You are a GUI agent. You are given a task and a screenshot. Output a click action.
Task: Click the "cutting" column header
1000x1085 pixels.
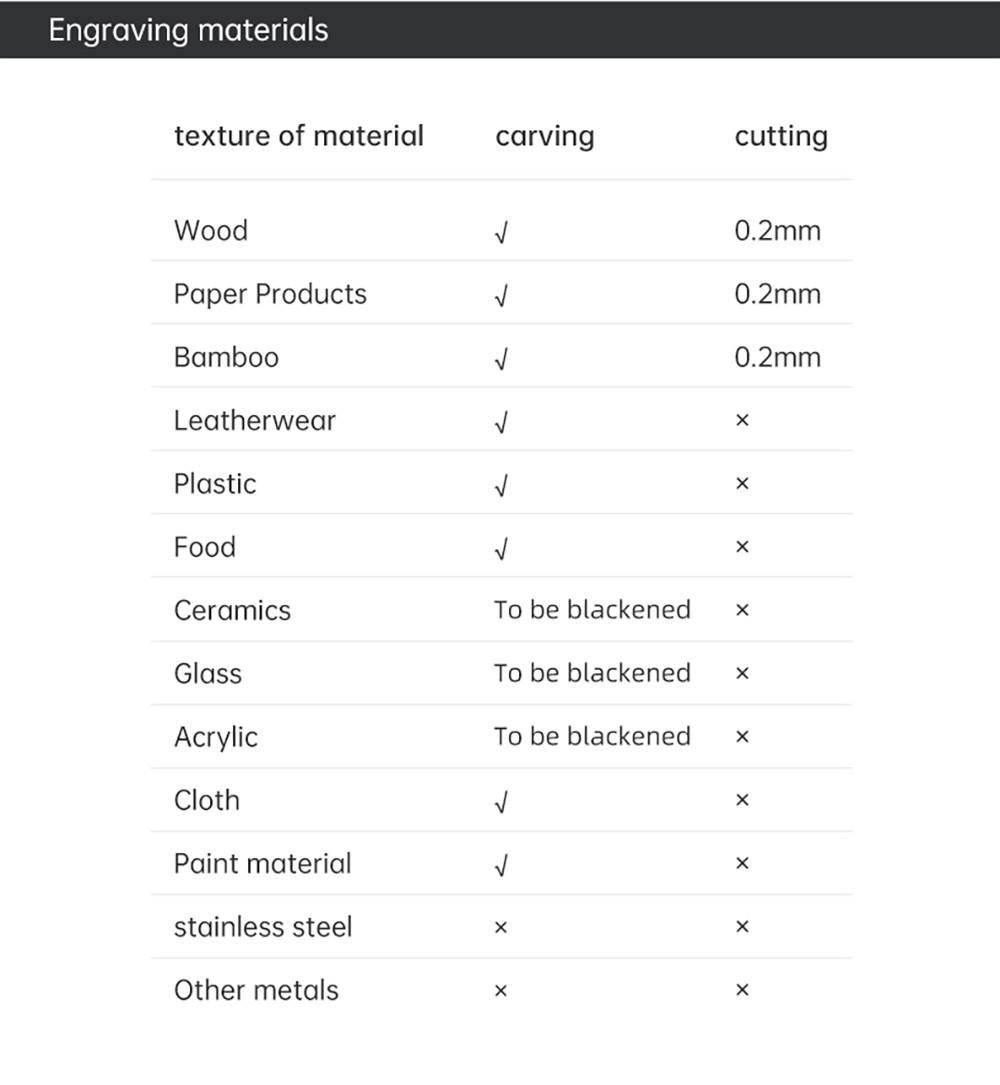click(781, 137)
